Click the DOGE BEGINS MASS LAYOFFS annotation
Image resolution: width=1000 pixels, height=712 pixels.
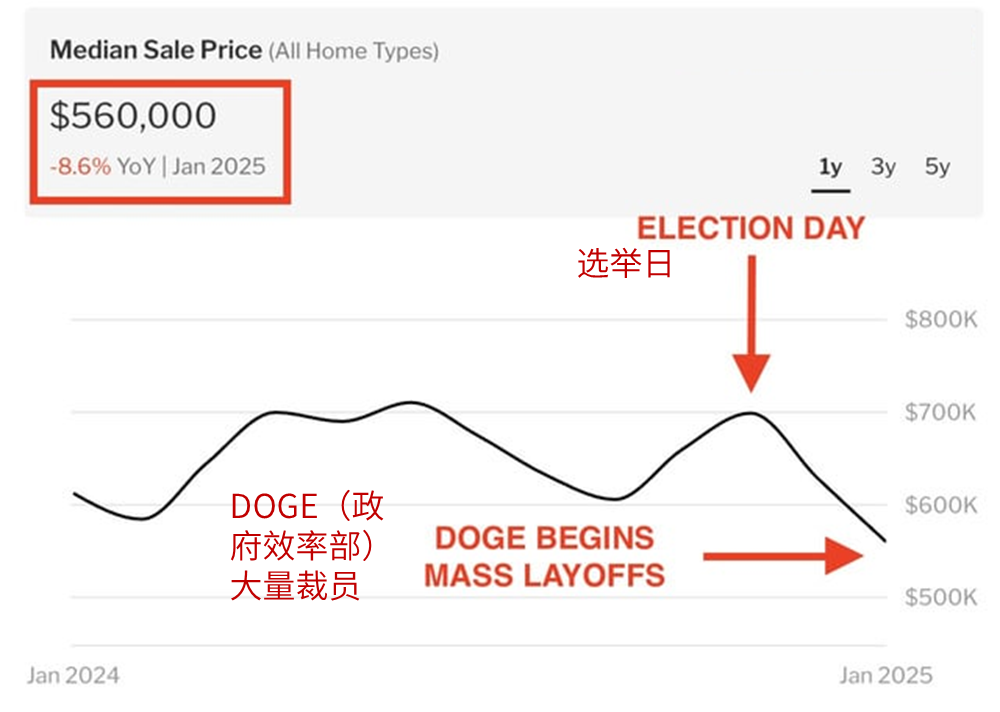[545, 557]
